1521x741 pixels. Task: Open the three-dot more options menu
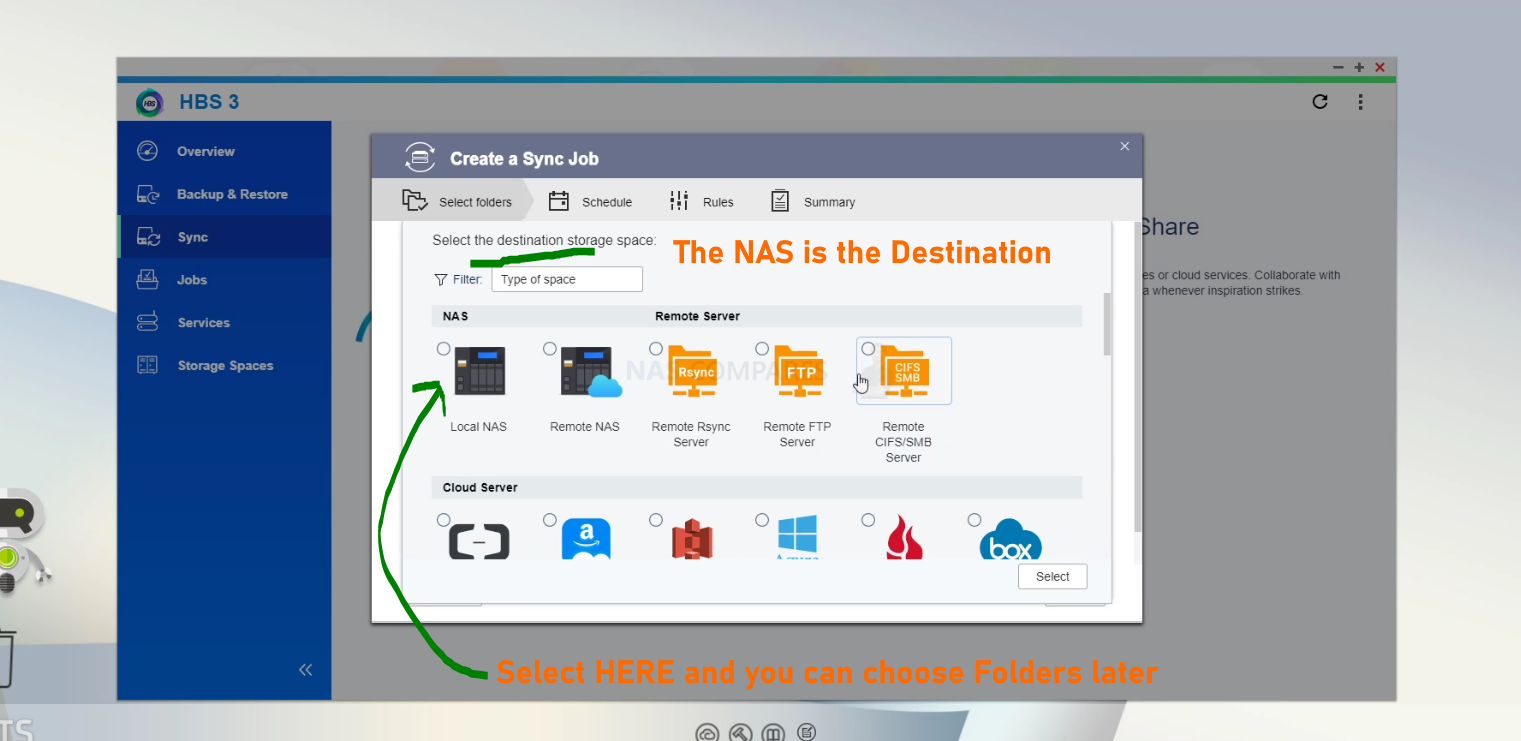[x=1360, y=101]
